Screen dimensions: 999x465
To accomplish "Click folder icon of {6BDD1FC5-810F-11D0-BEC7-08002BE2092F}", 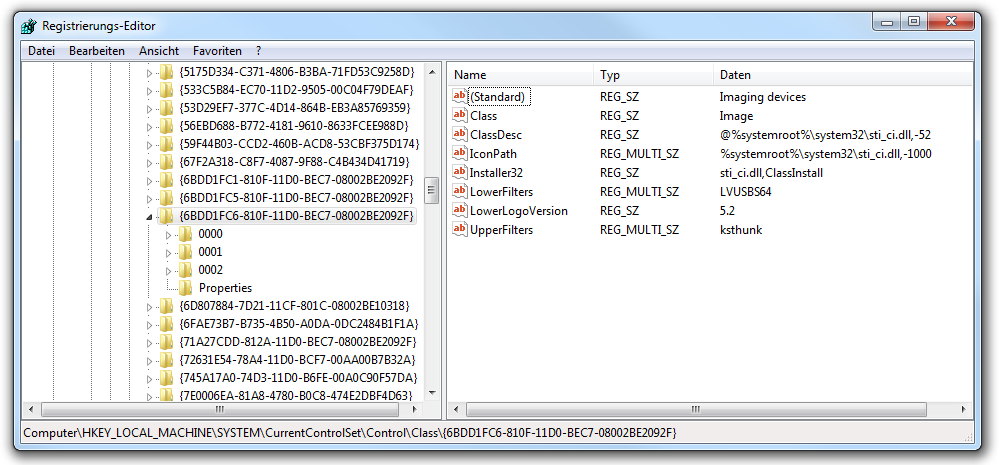I will click(x=166, y=197).
